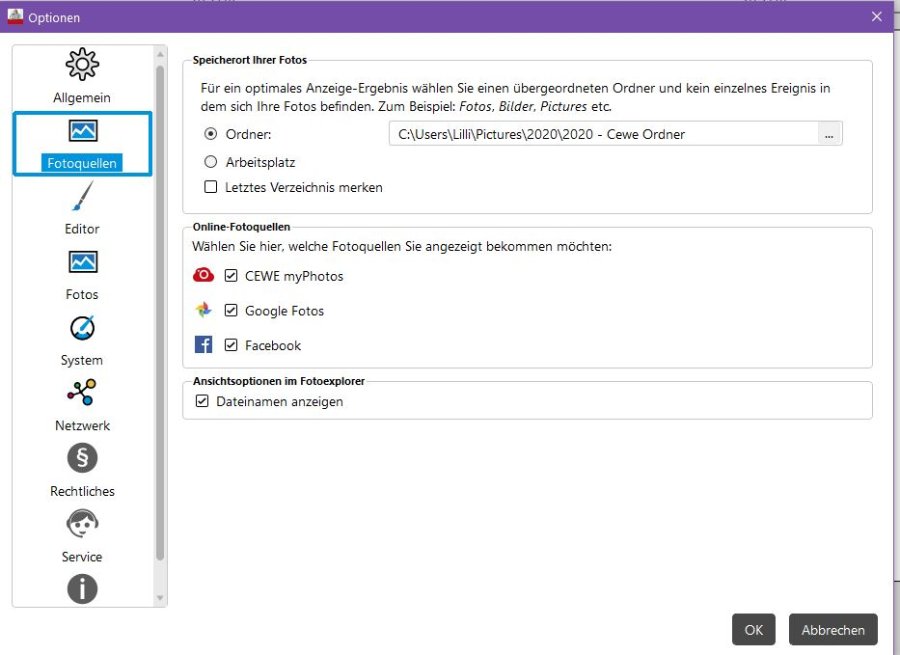Open the Service headset icon section
Screen dimensions: 900x655
82,524
